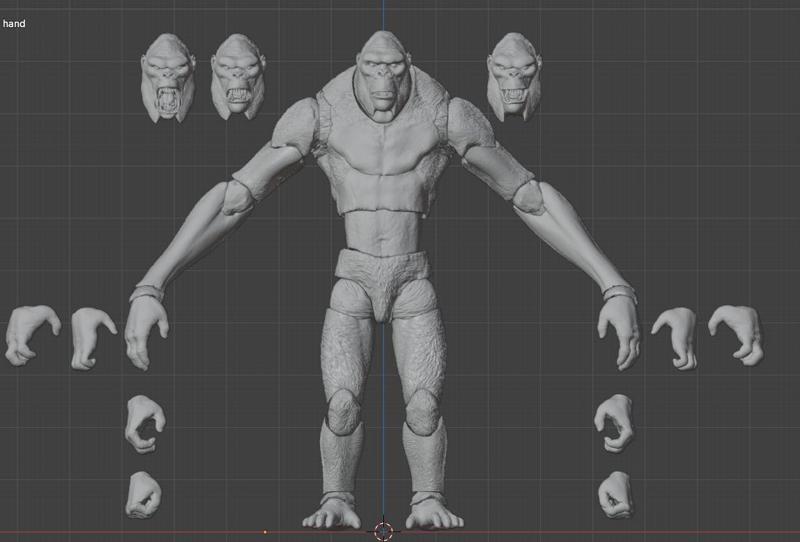The image size is (800, 542).
Task: Select the spare head next to the roaring head
Action: (238, 77)
